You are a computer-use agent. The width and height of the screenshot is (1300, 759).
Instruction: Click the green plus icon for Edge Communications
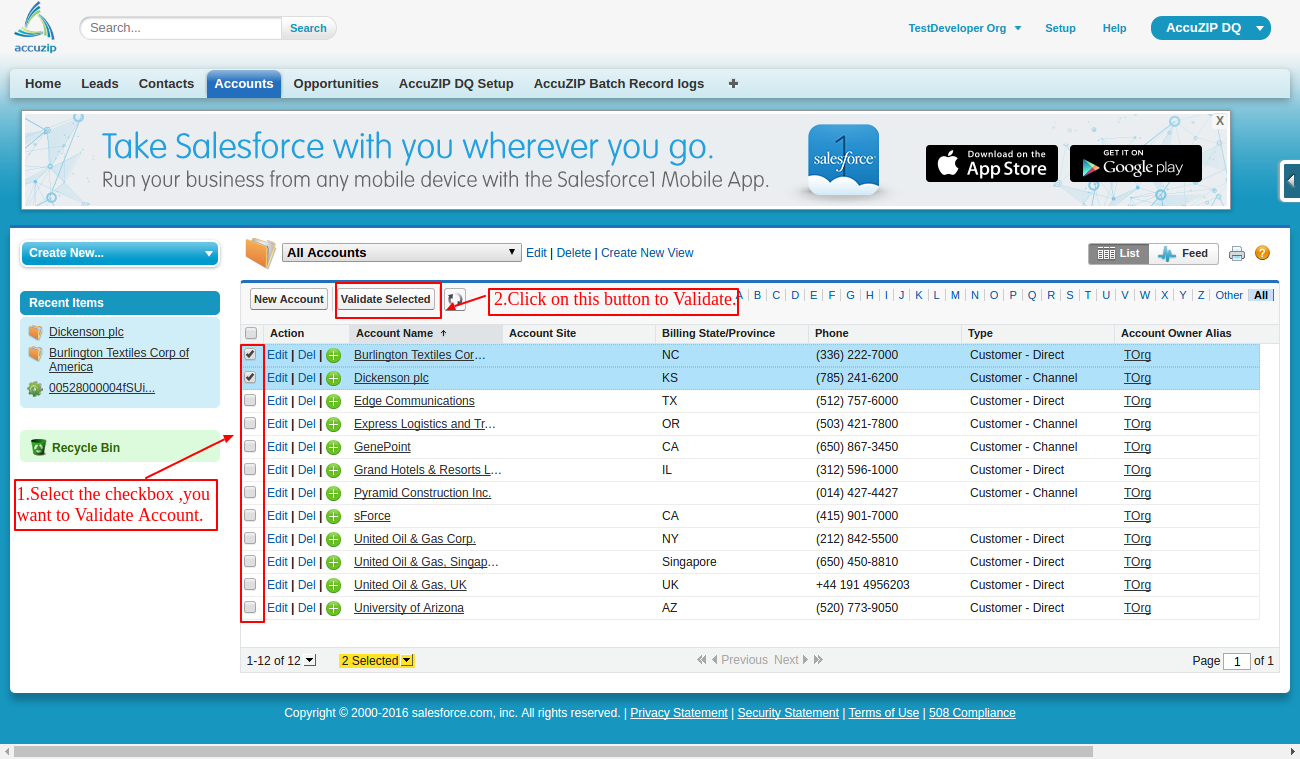click(334, 401)
